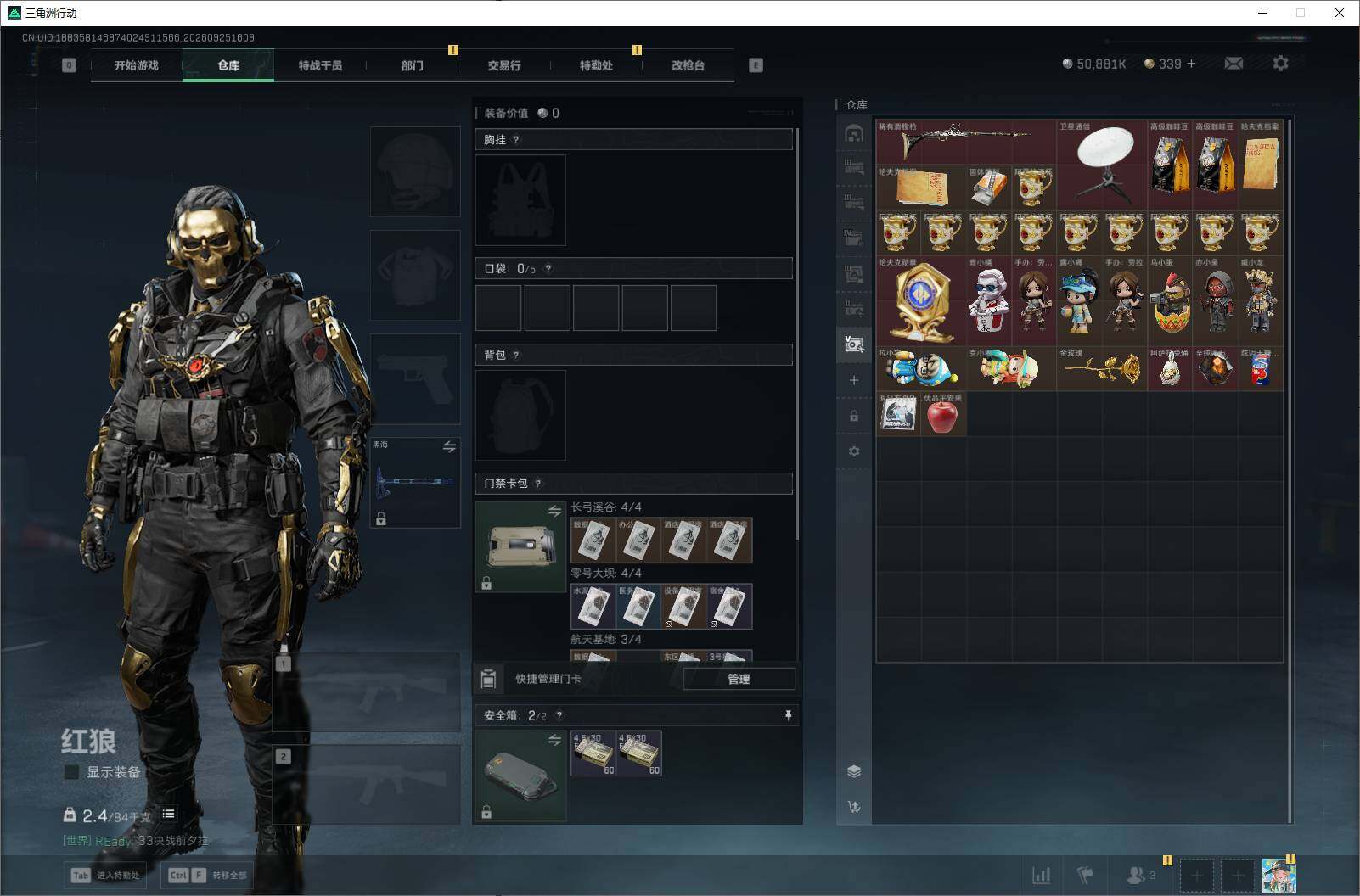
Task: Open the 改枪台 tab
Action: [x=688, y=65]
